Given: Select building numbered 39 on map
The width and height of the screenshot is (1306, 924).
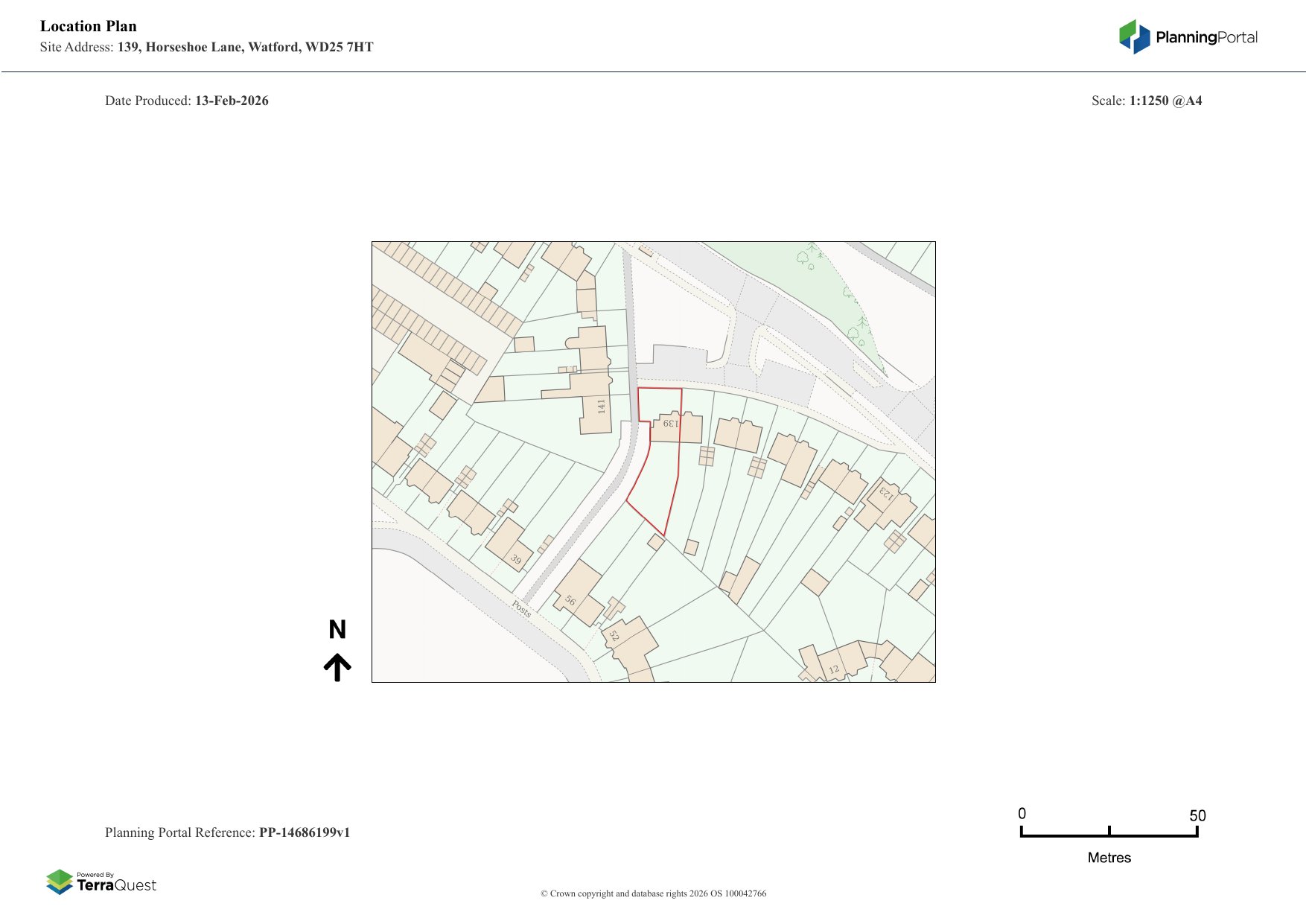Looking at the screenshot, I should (x=515, y=558).
